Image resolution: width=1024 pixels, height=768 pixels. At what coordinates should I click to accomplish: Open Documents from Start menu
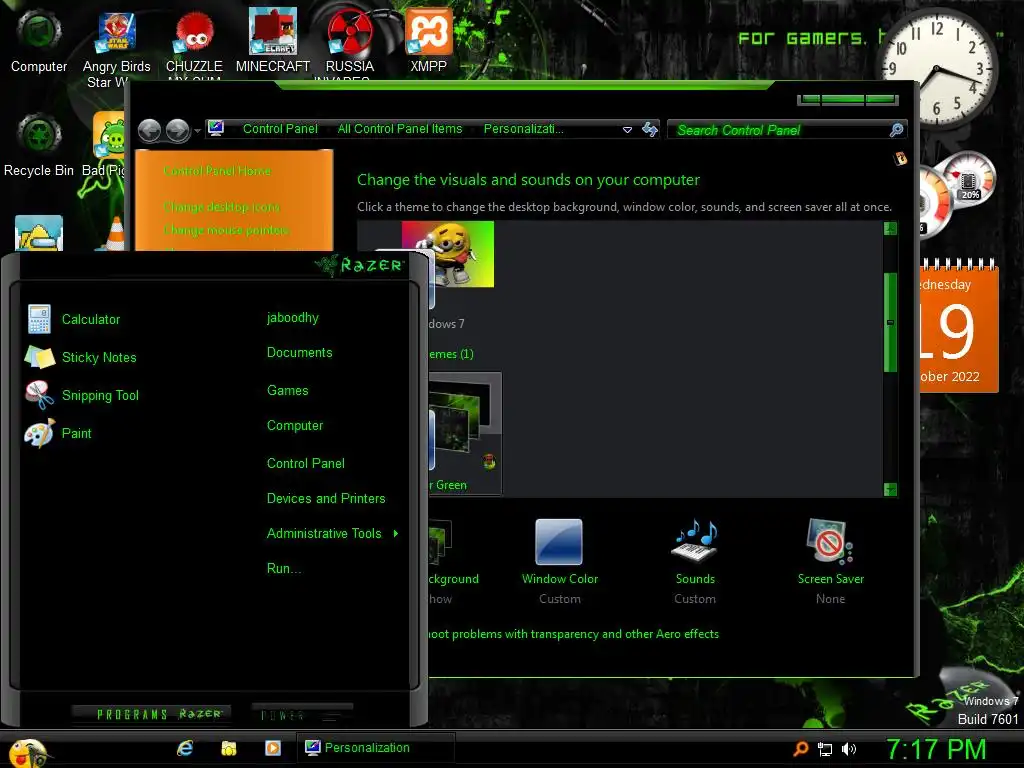299,353
